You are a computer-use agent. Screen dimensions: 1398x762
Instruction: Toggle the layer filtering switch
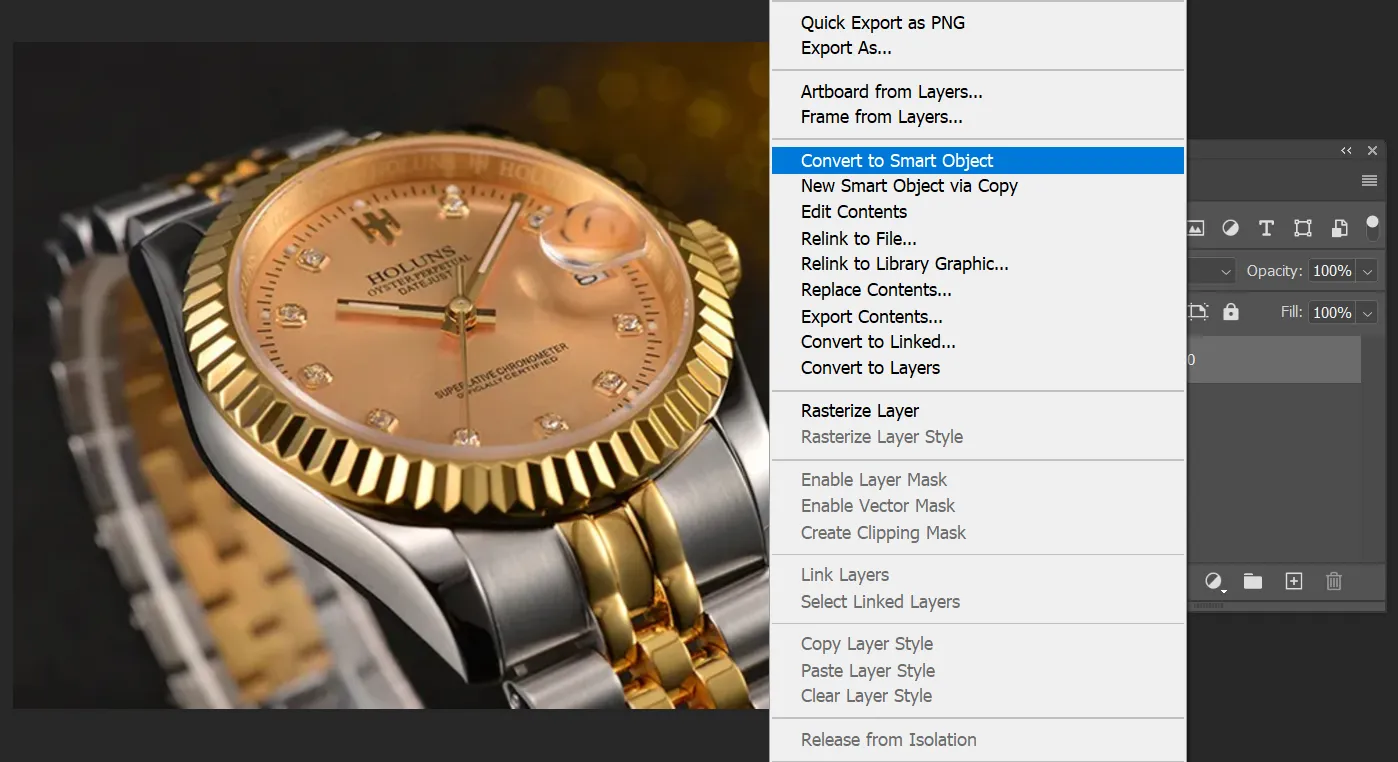tap(1373, 228)
